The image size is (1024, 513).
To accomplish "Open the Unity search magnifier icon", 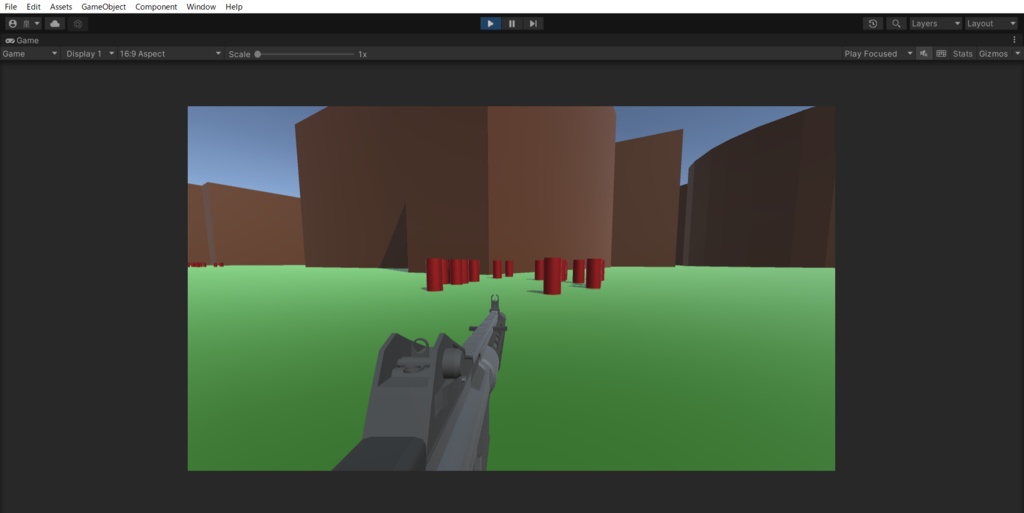I will (896, 23).
